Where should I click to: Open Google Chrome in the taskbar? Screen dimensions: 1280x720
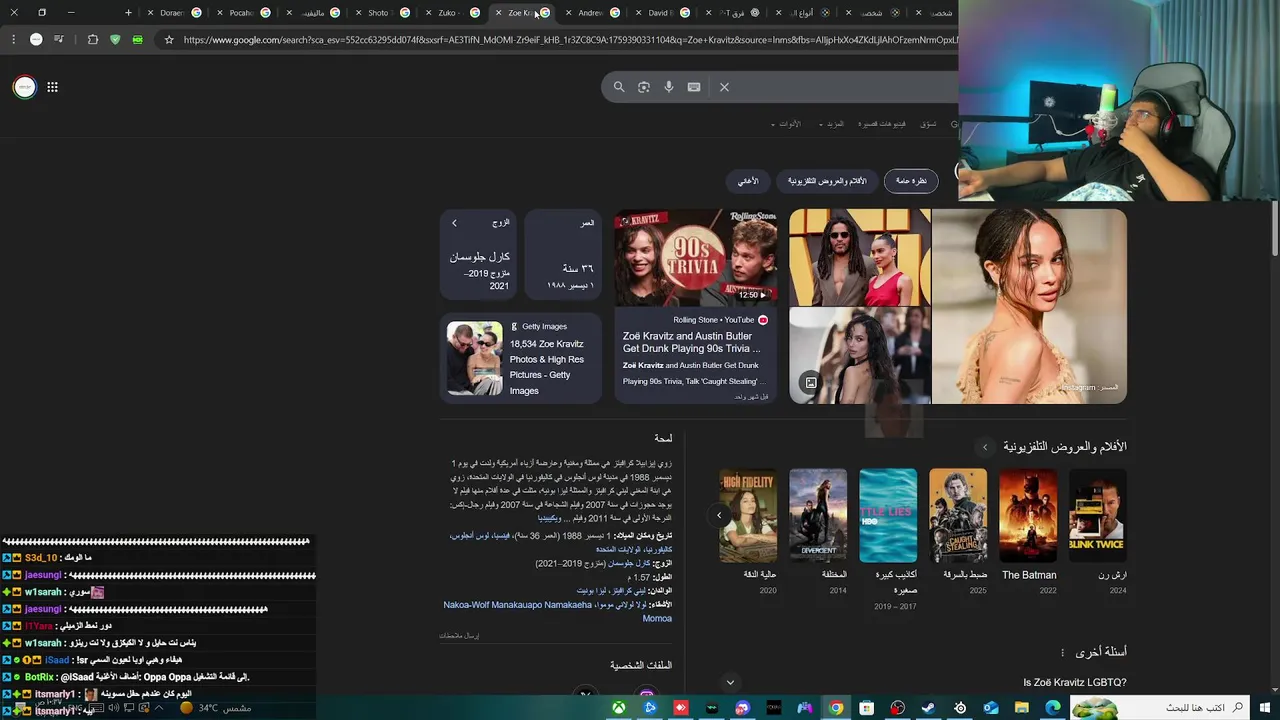point(836,708)
